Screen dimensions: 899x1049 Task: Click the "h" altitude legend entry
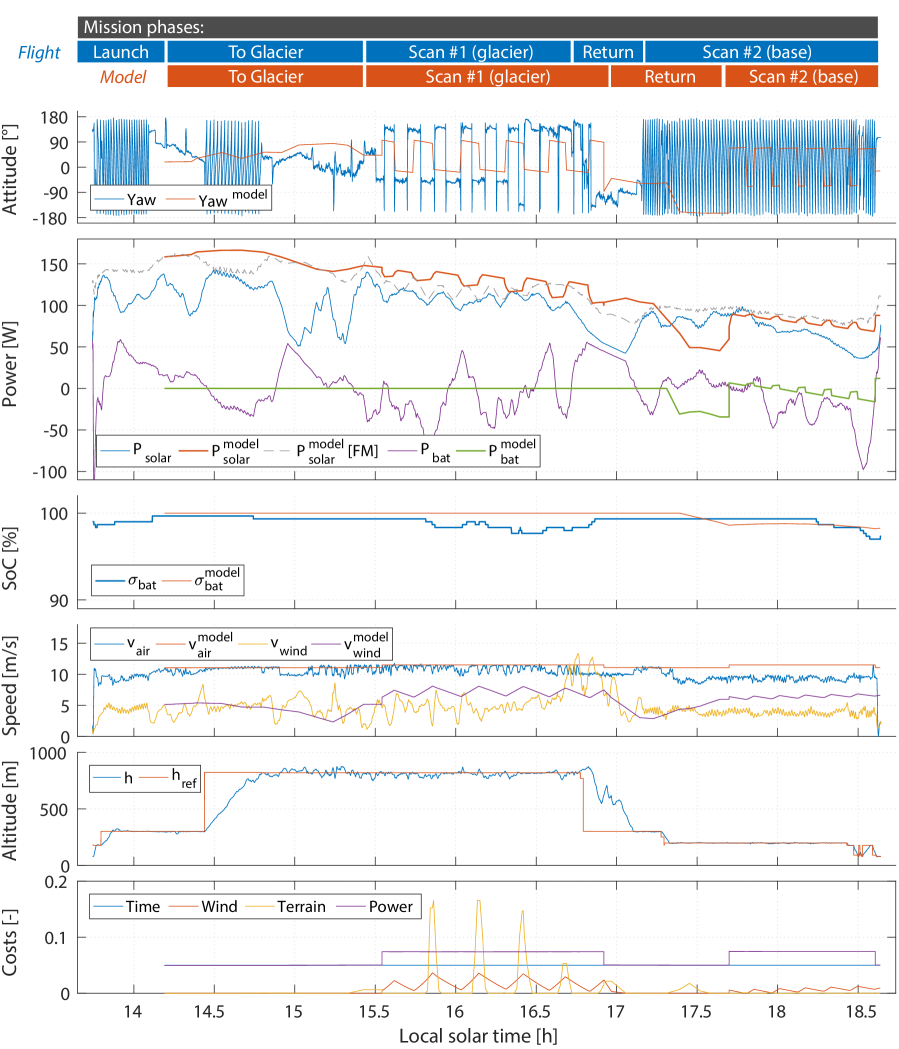tap(113, 778)
